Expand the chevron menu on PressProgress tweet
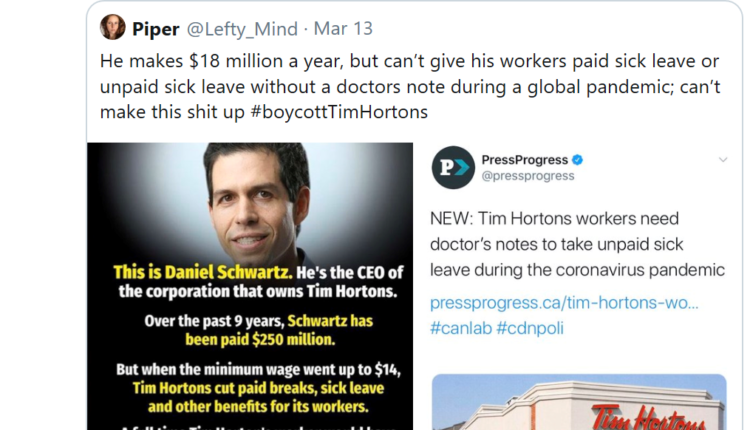 coord(722,160)
